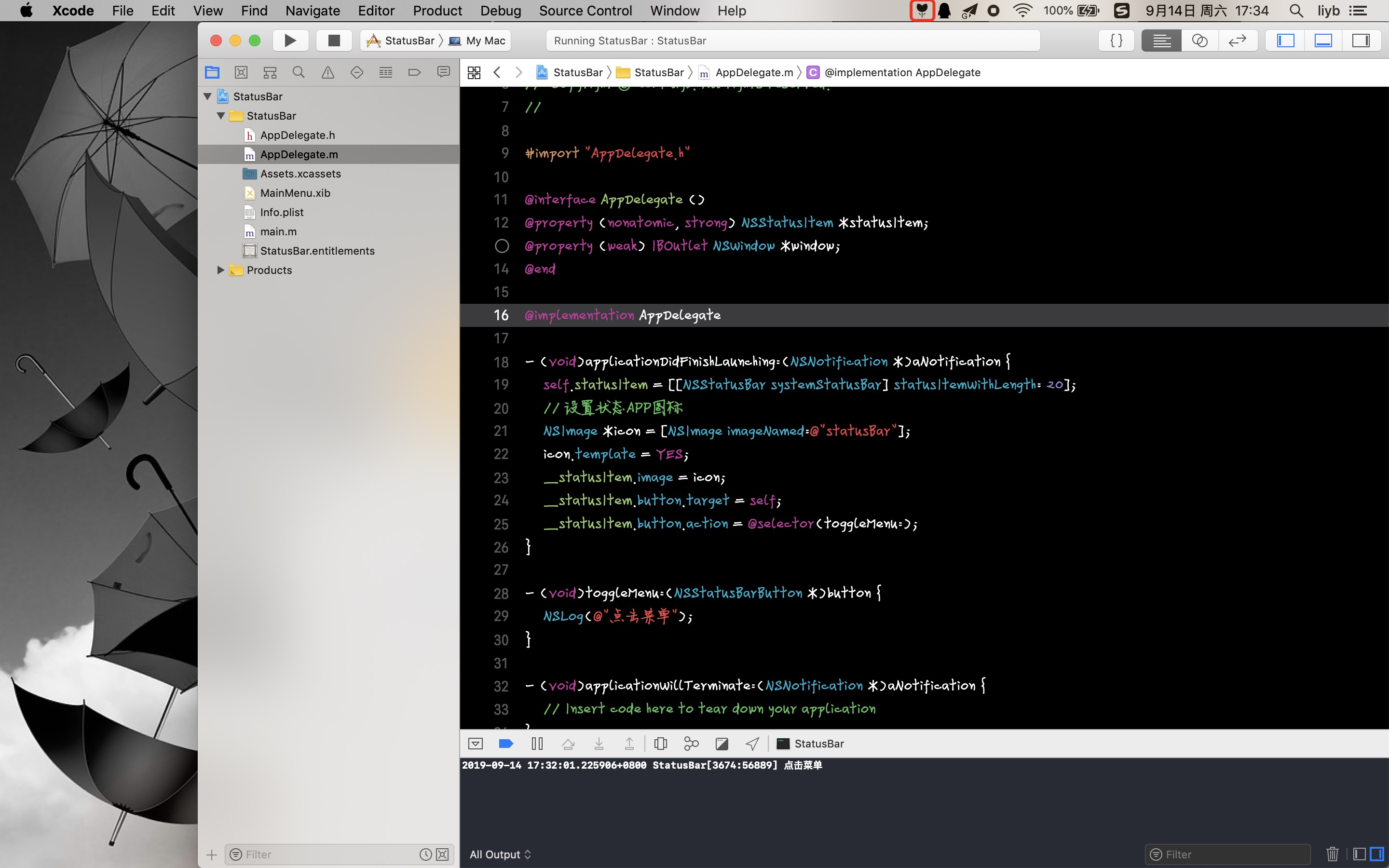Expand the Products folder
Screen dimensions: 1389x868
tap(220, 270)
